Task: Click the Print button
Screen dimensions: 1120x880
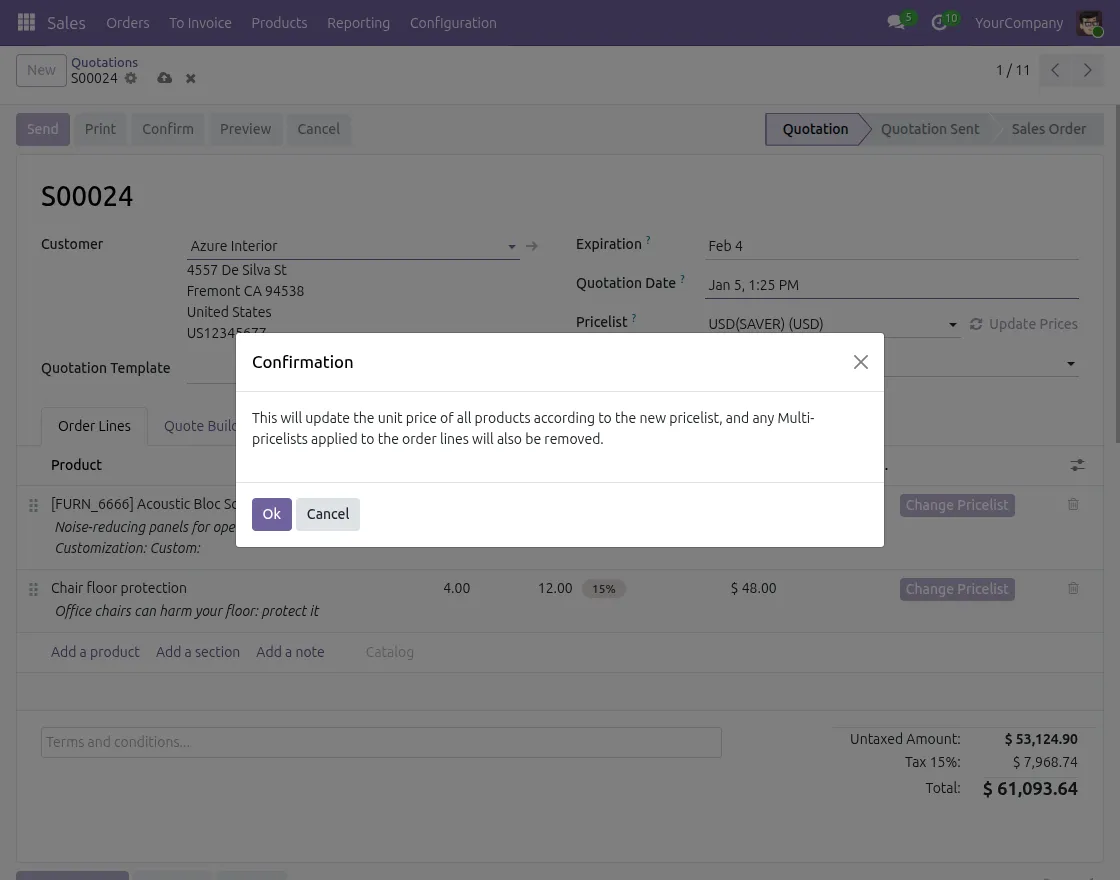Action: tap(100, 129)
